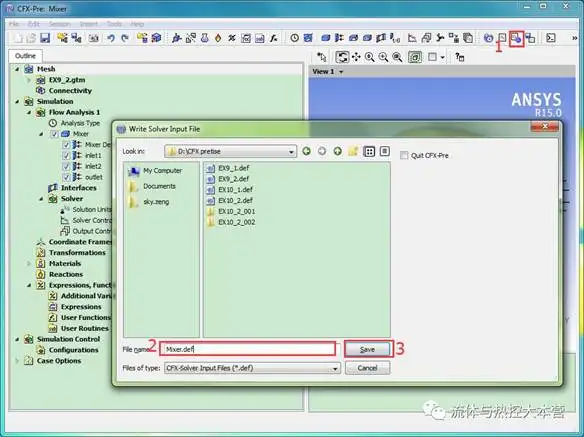584x437 pixels.
Task: Toggle the viewer Highlighting icon
Action: click(415, 57)
